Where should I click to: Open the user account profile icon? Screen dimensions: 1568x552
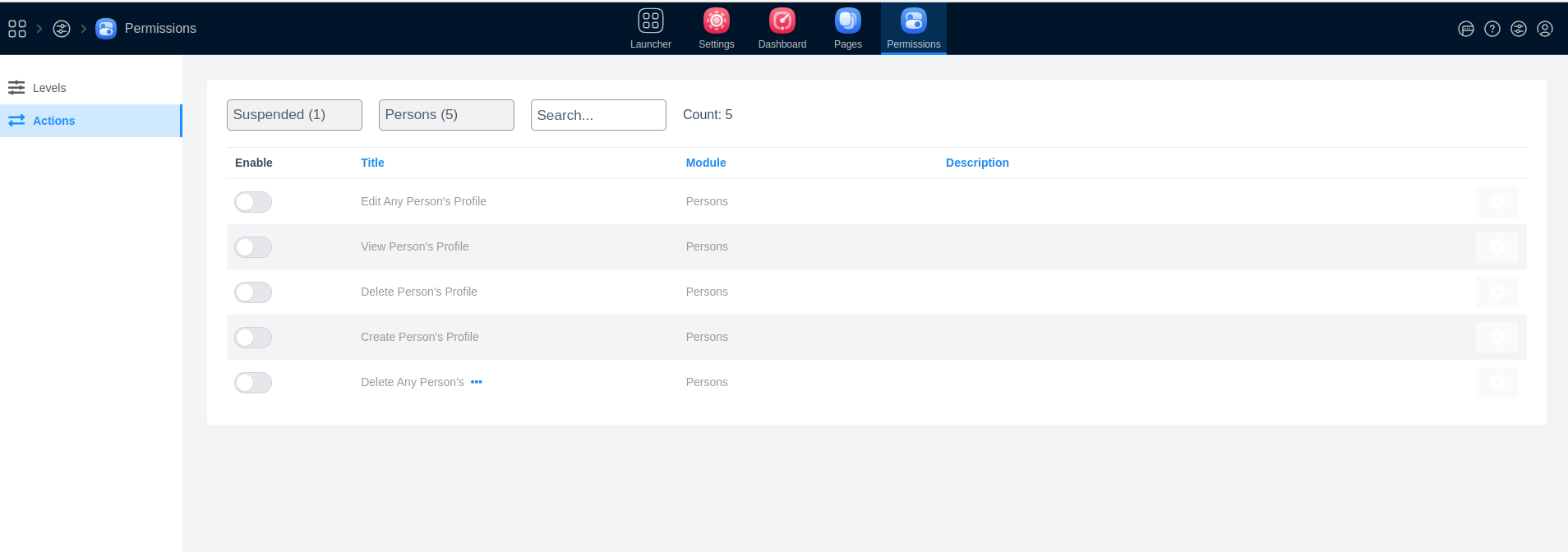coord(1545,29)
